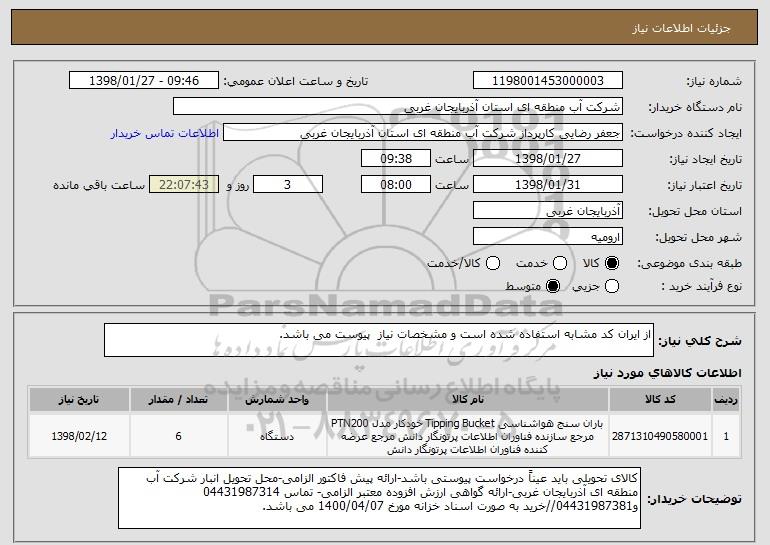Screen dimensions: 770x545
Task: Click the ردیف column header
Action: (726, 400)
